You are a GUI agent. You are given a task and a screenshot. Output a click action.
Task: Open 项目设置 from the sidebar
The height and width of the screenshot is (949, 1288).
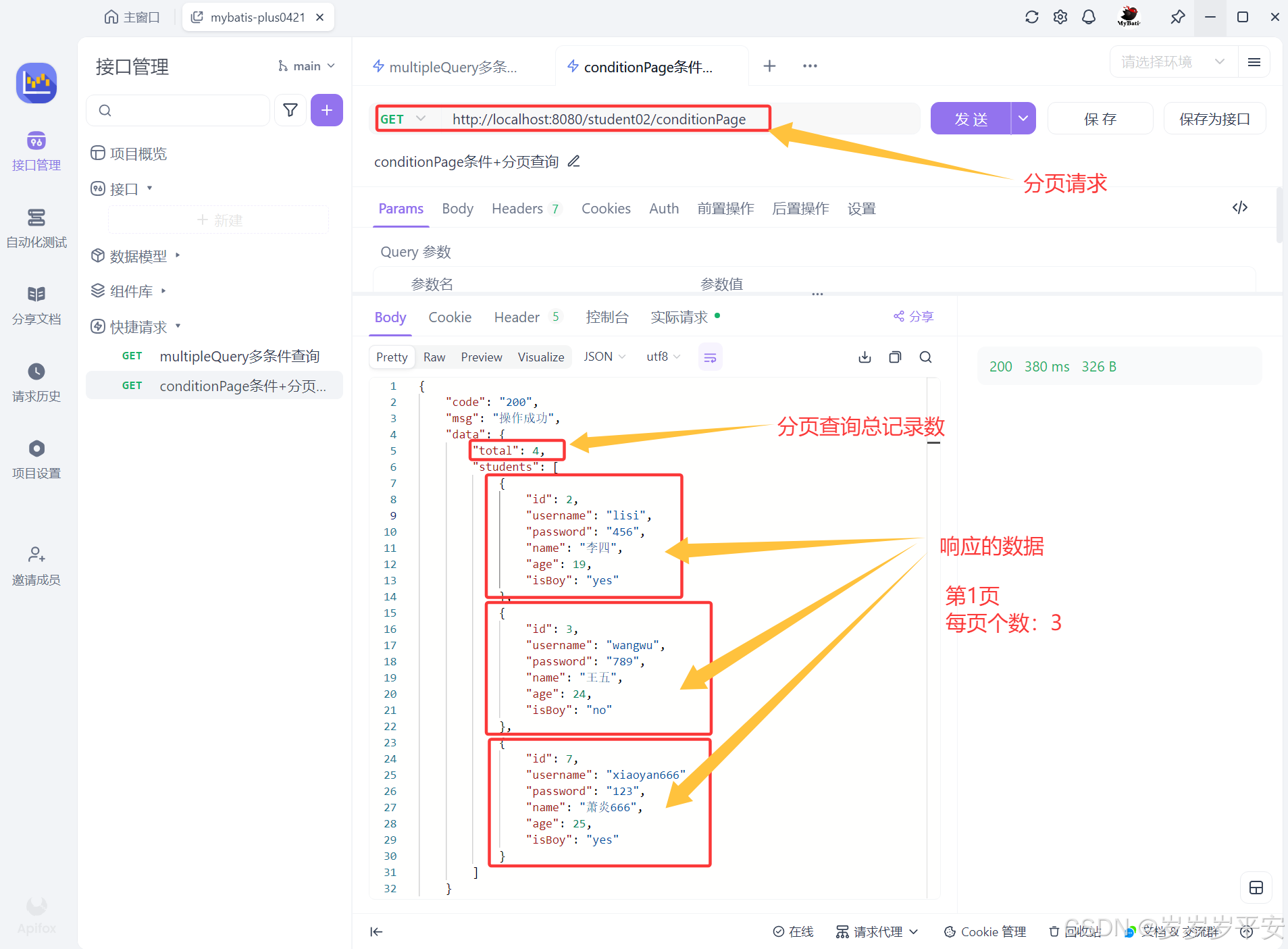click(36, 459)
